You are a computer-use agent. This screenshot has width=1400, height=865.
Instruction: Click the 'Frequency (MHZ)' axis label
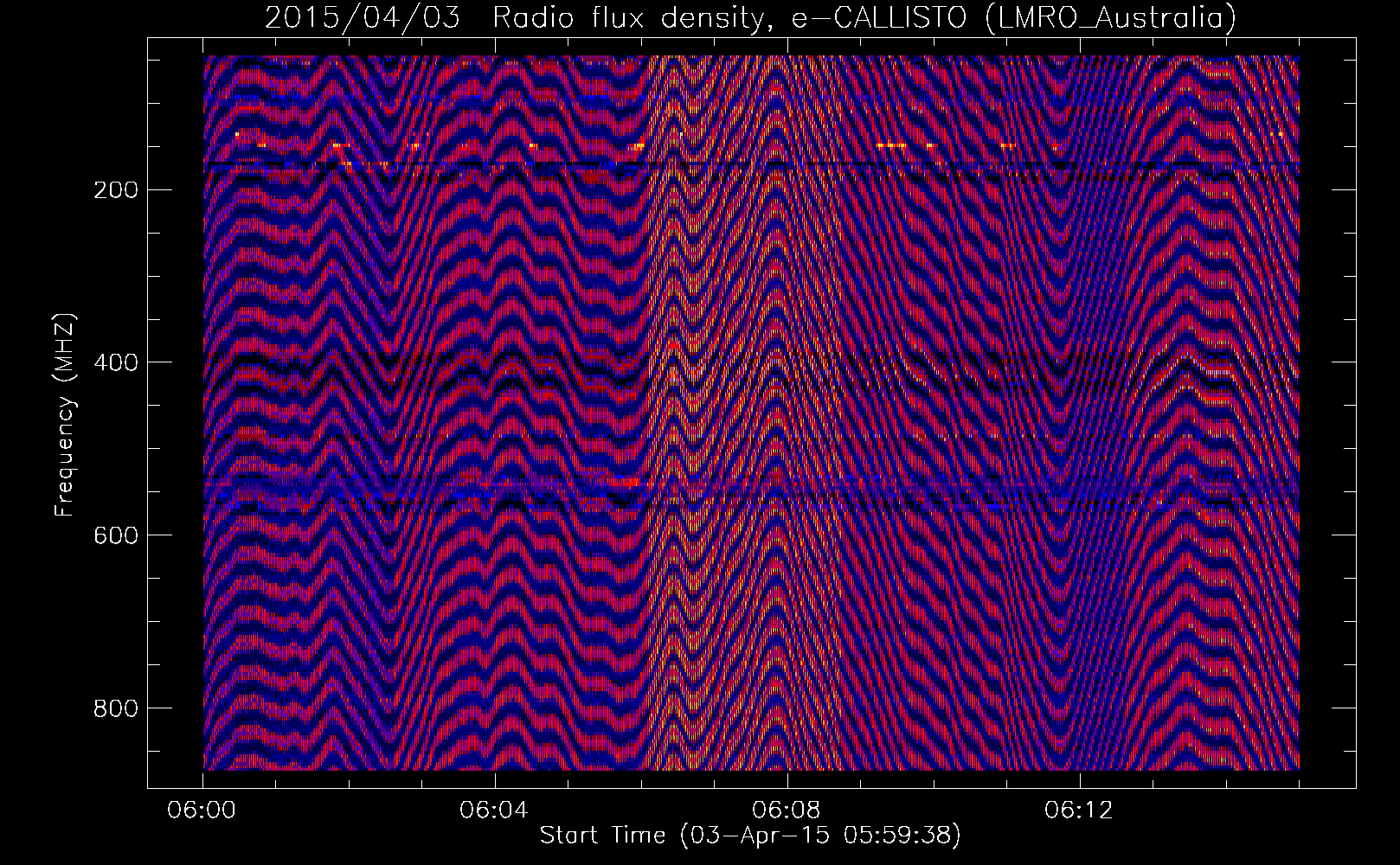pyautogui.click(x=65, y=414)
